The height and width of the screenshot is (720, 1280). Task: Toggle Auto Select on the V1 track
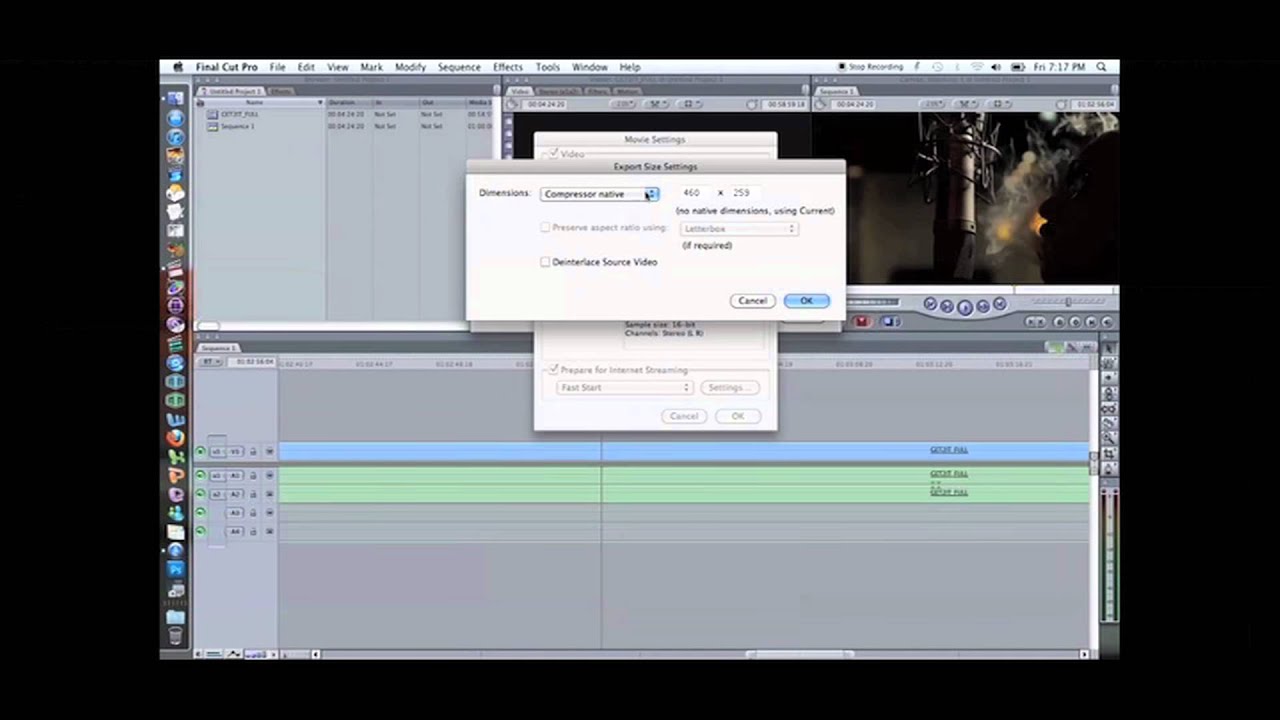pos(269,452)
